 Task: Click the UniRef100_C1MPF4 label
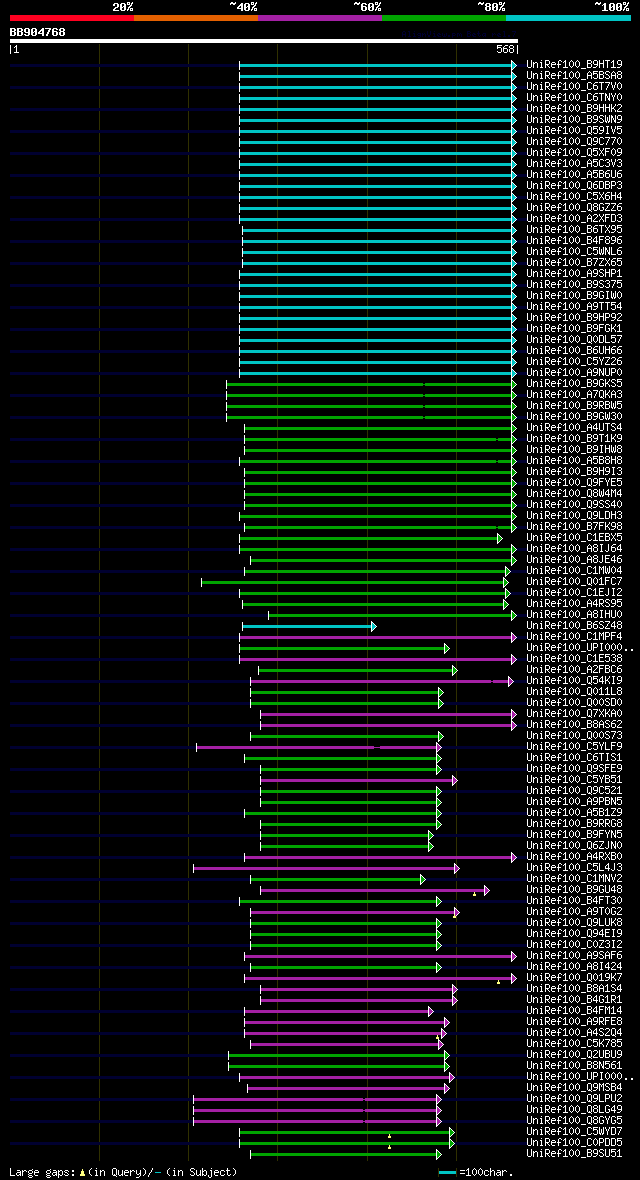tap(574, 636)
